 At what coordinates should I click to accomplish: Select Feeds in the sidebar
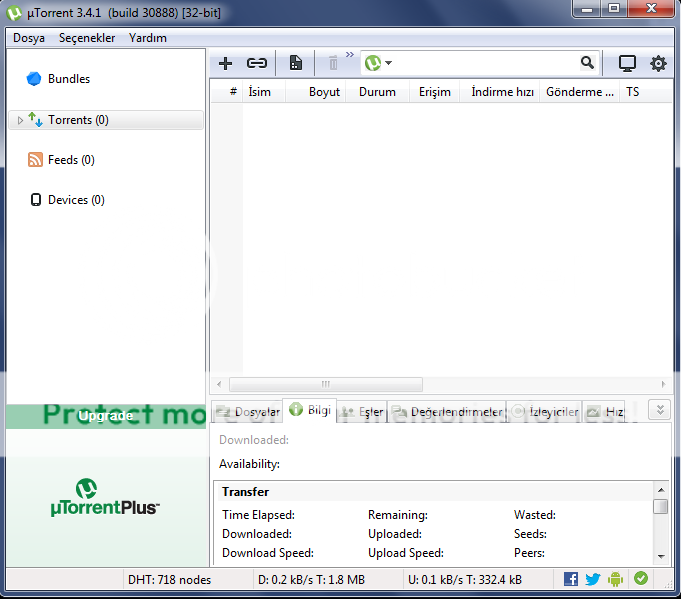point(70,160)
